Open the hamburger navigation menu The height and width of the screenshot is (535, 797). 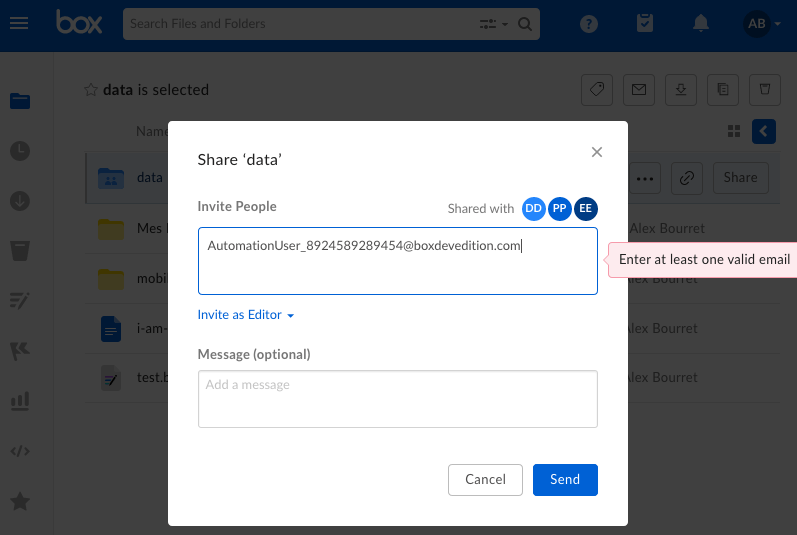(19, 23)
